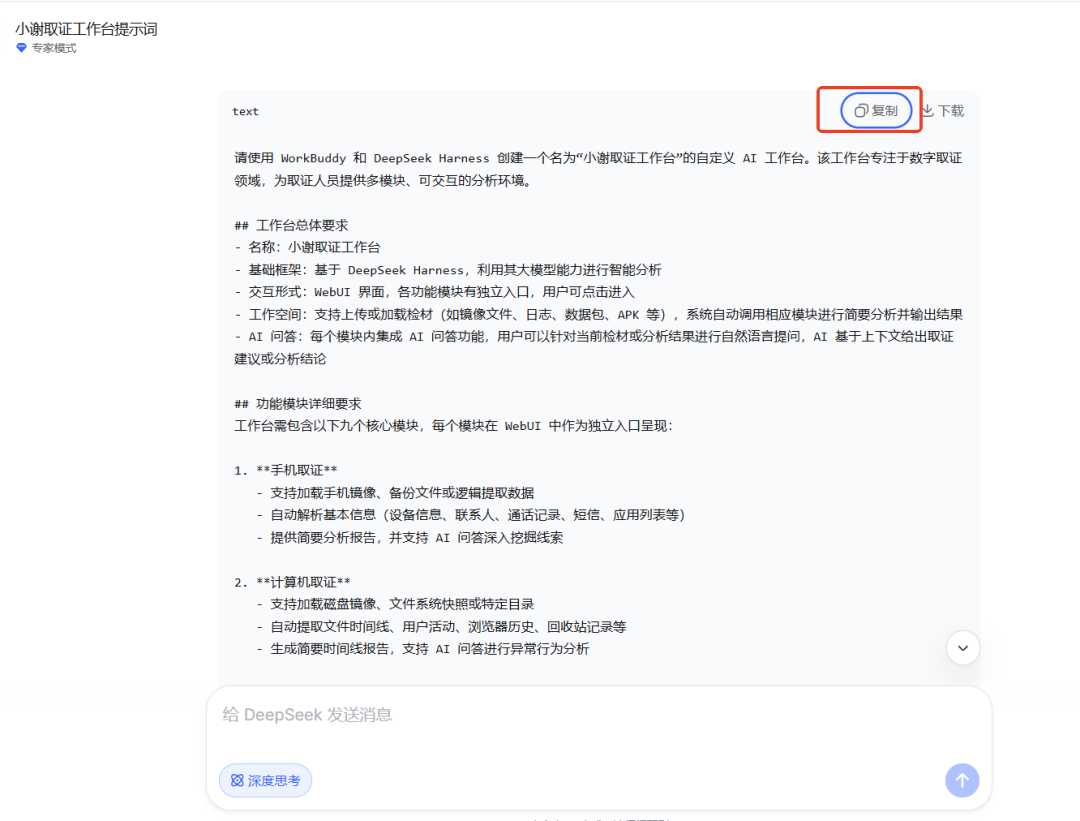
Task: Click the line starting '自动提取文件时间线'
Action: tap(442, 627)
